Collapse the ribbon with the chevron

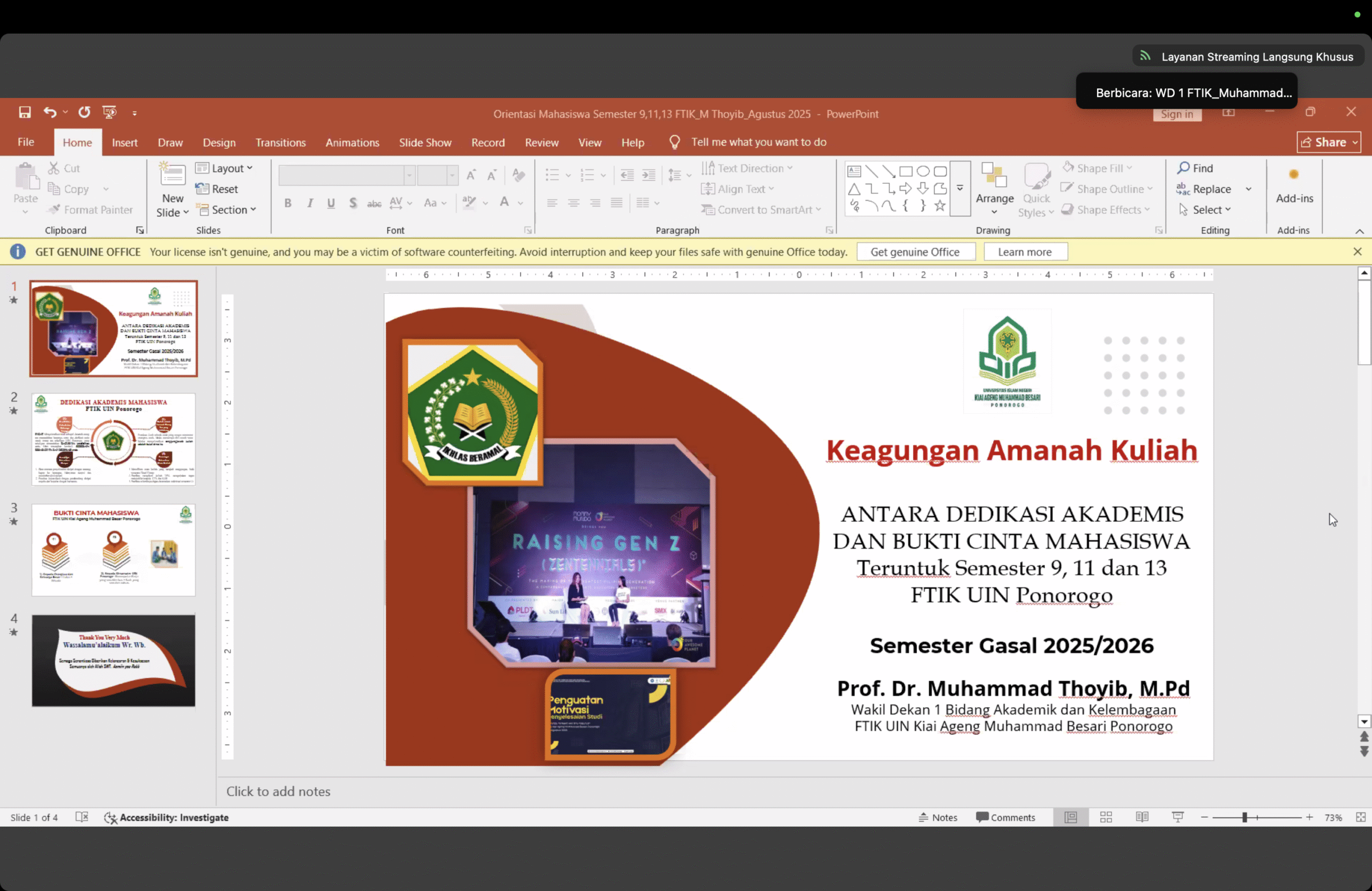1359,231
